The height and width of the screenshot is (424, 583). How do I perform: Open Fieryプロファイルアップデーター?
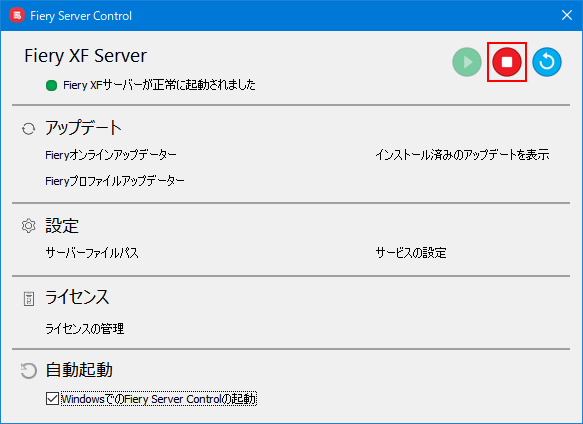115,181
